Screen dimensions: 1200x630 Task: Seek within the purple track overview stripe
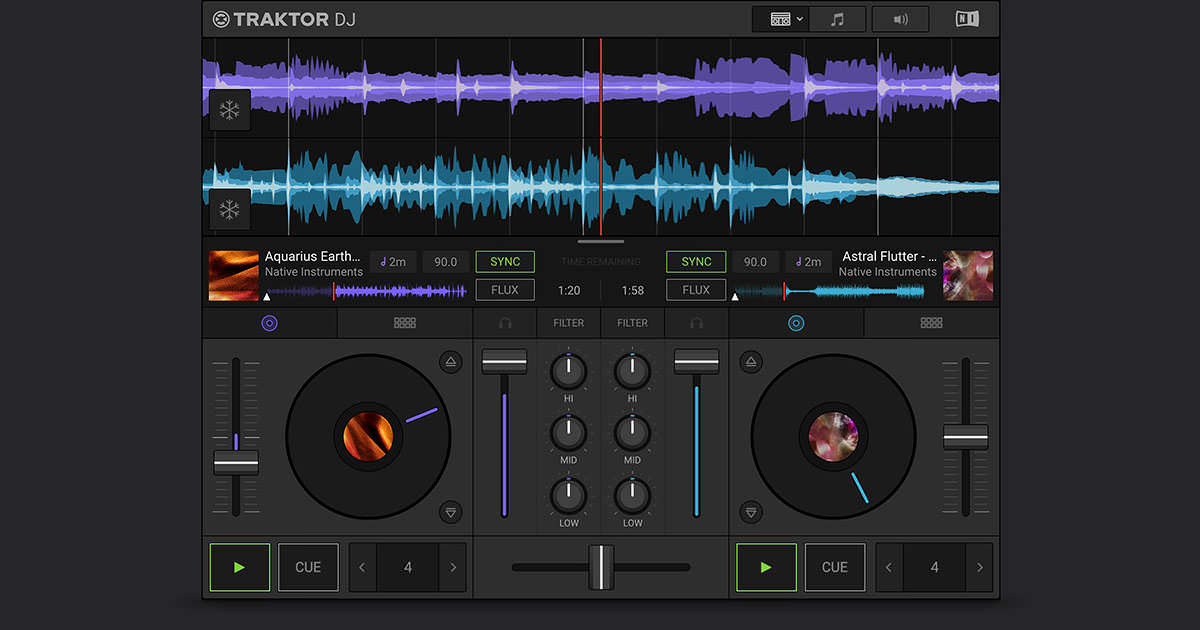point(366,292)
